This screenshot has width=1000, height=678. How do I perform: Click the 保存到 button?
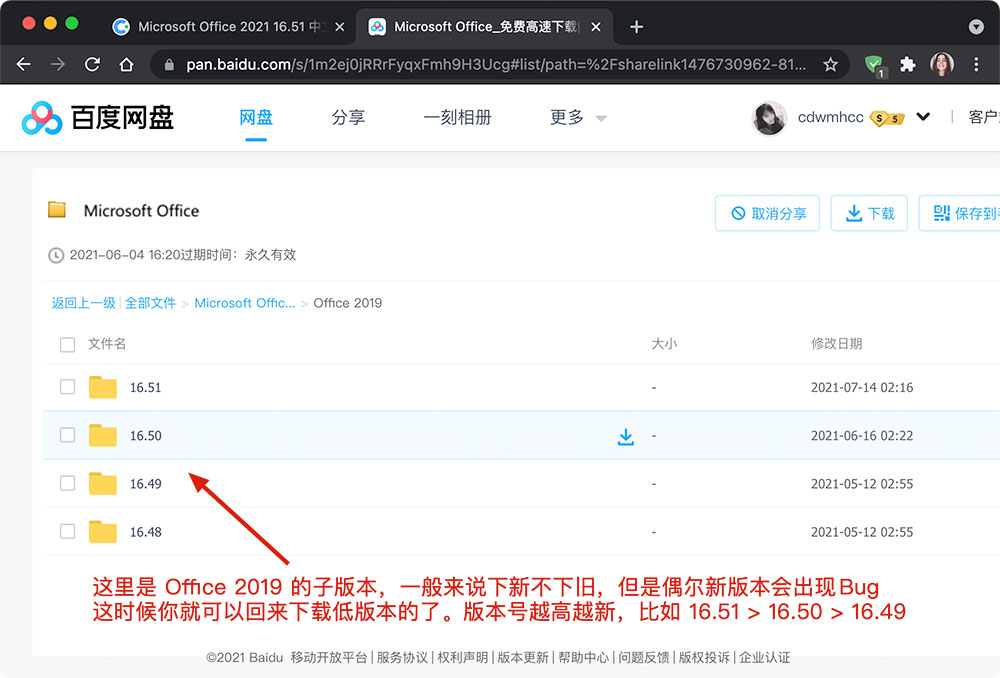click(959, 213)
